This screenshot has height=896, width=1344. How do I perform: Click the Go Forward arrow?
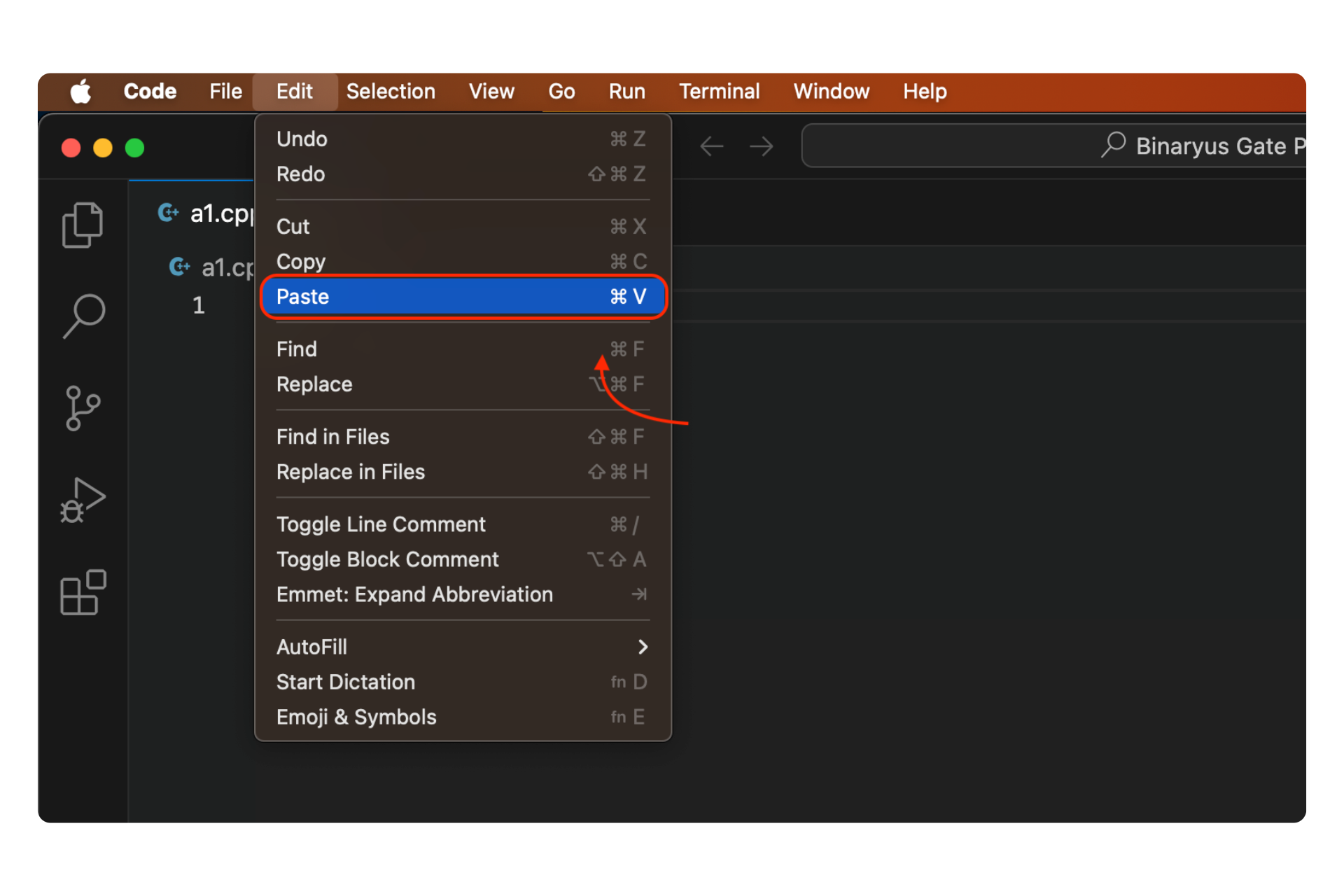click(x=762, y=146)
